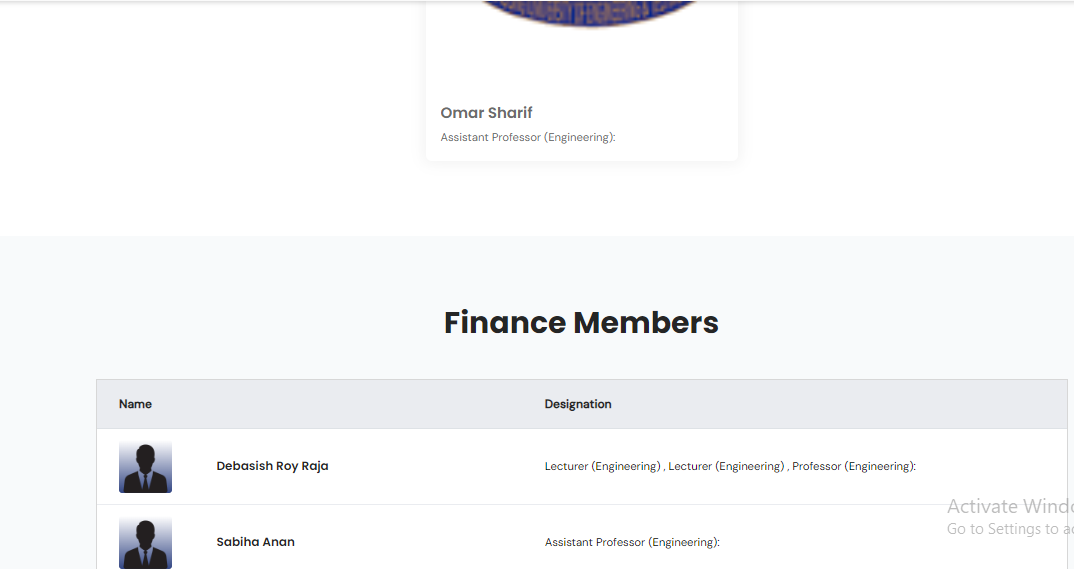Click the Activate Windows watermark text

(x=1009, y=506)
